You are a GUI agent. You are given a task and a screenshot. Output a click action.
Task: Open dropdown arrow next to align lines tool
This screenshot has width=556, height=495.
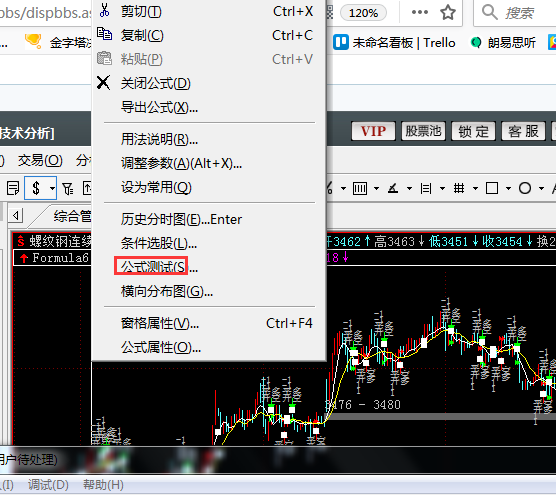pos(442,188)
